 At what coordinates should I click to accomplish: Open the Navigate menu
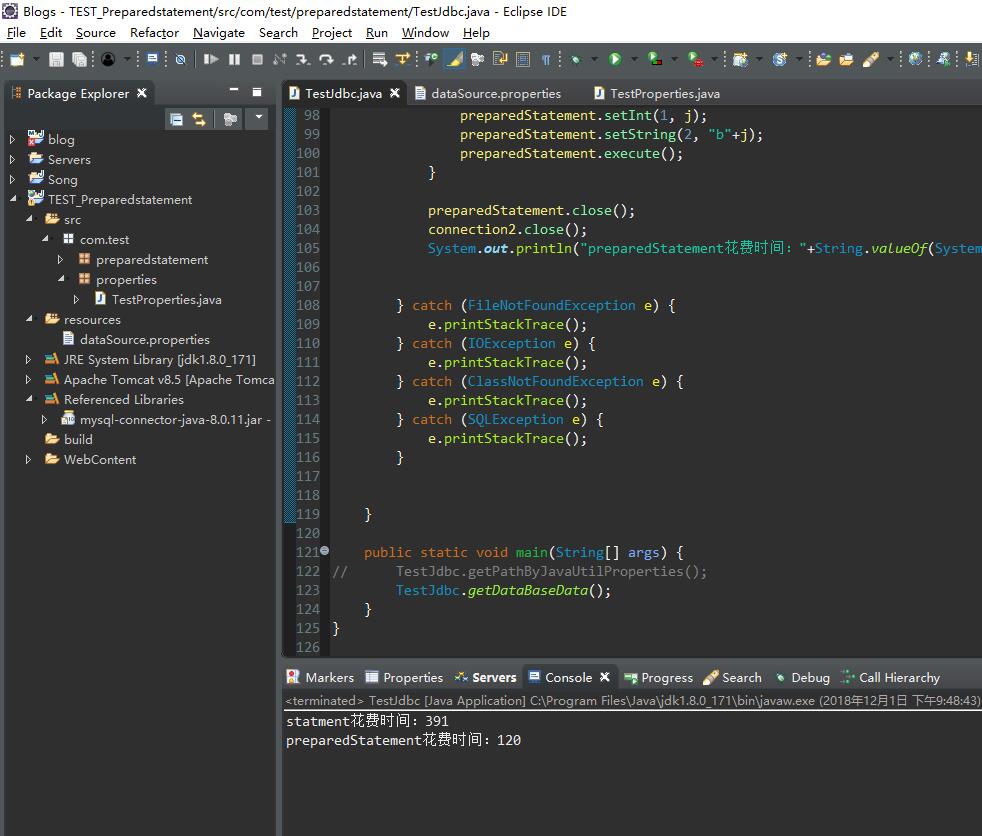(219, 33)
